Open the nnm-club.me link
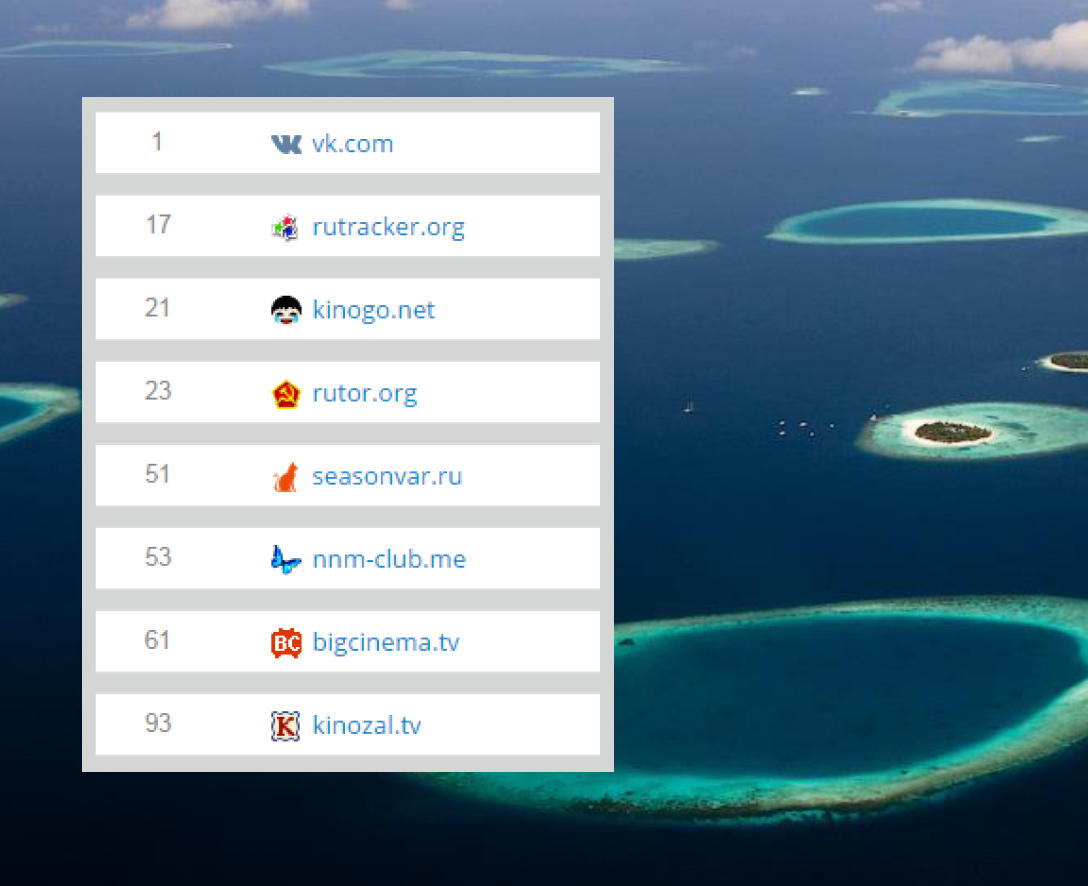The width and height of the screenshot is (1088, 886). pos(389,559)
